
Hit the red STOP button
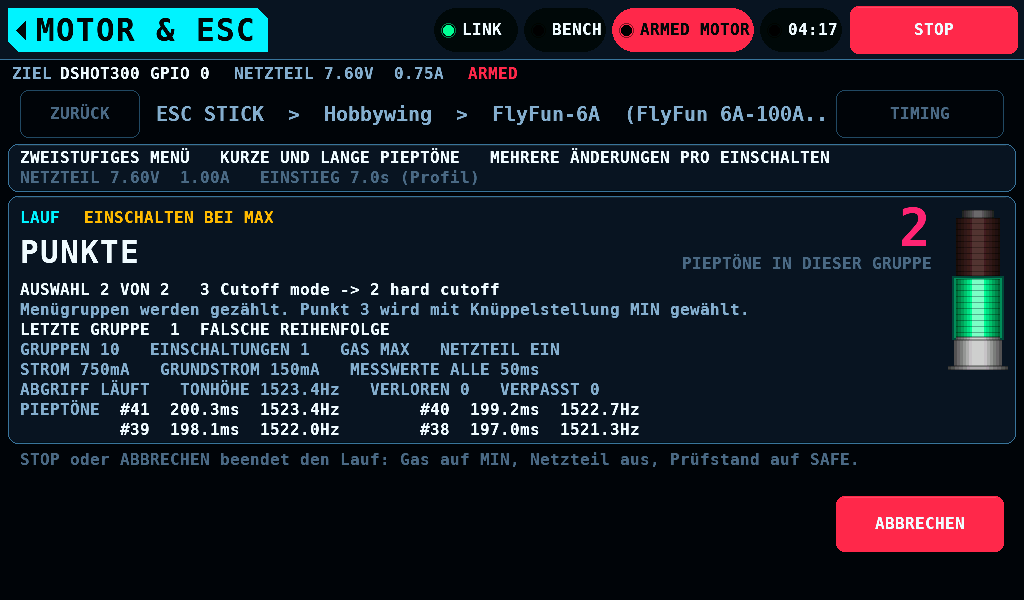pos(933,30)
